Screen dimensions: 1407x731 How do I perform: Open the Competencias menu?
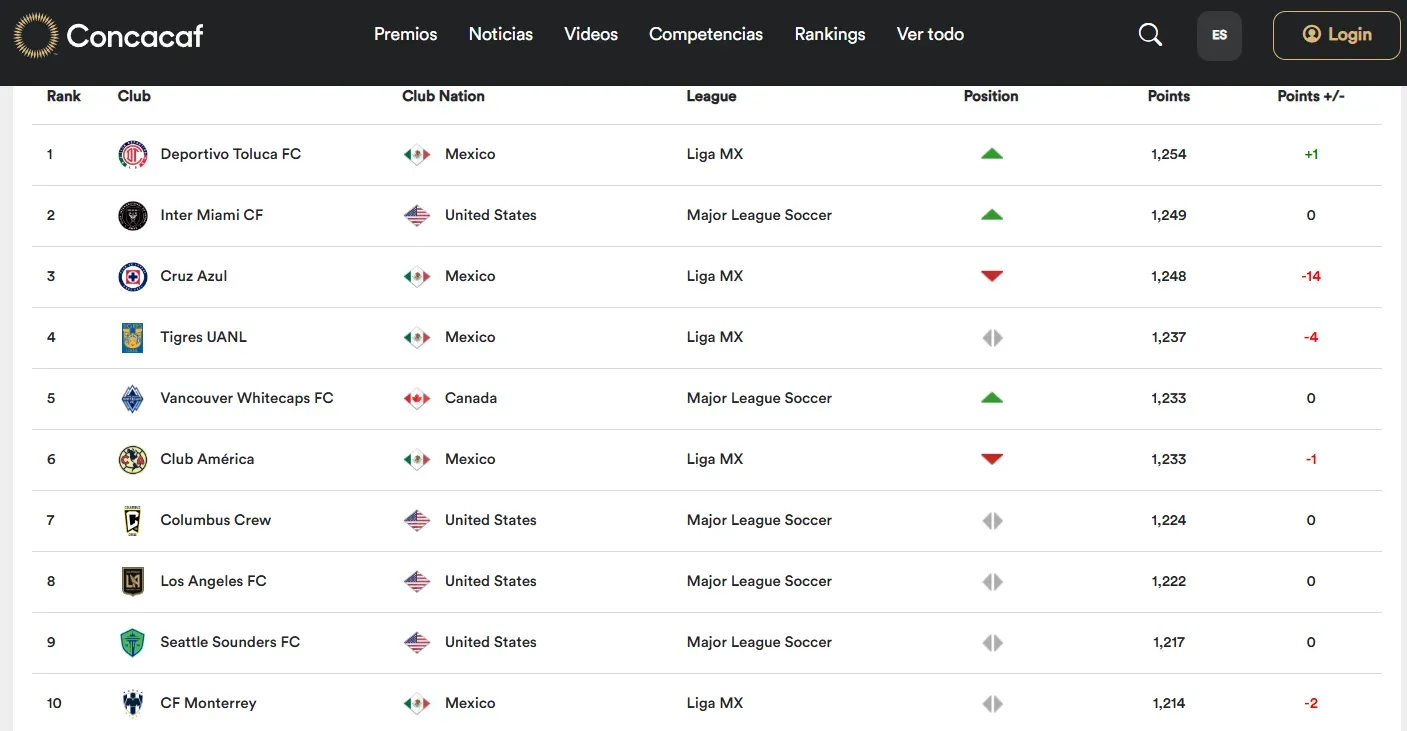coord(706,34)
